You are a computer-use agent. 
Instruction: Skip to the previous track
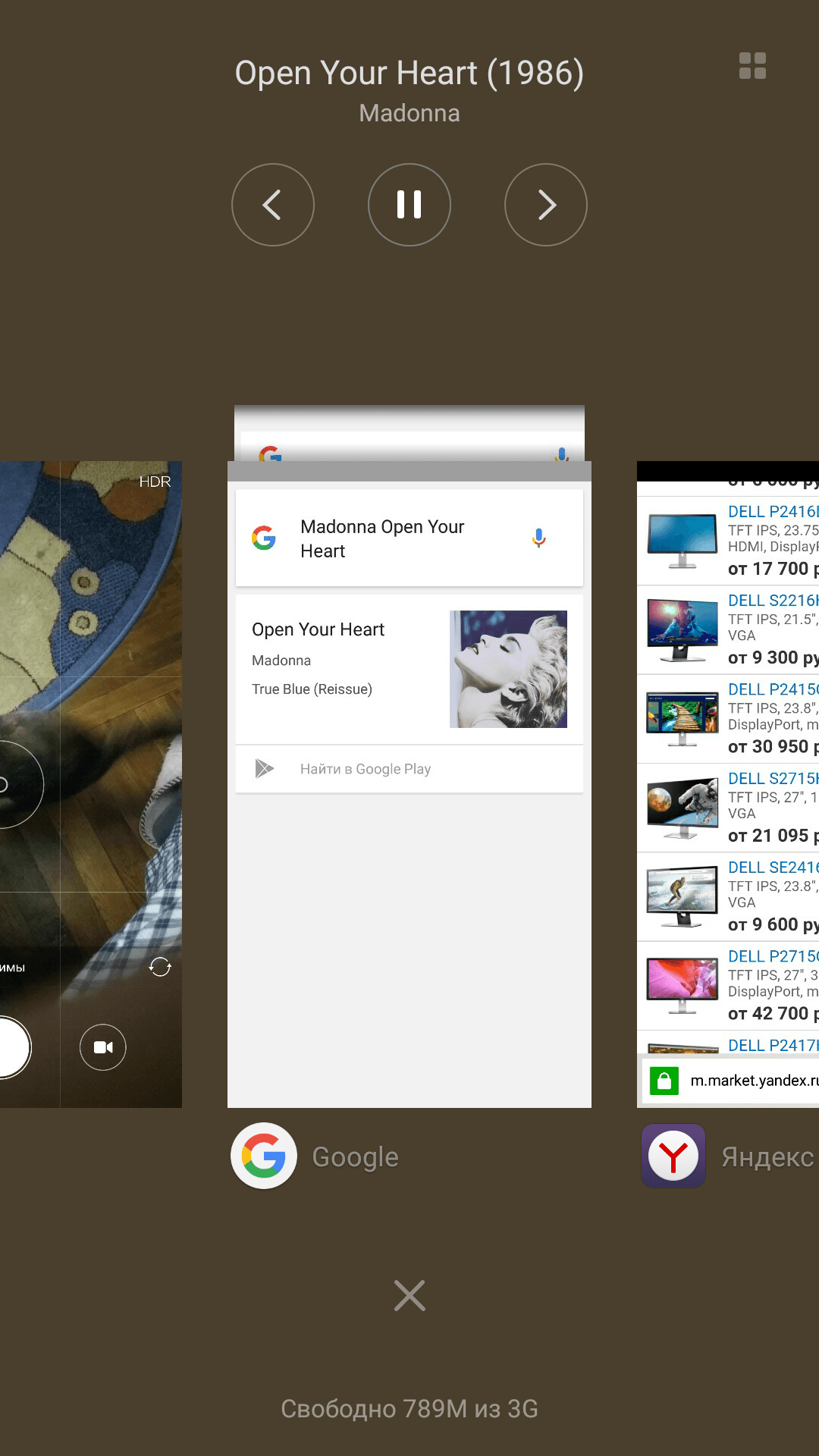[x=273, y=205]
